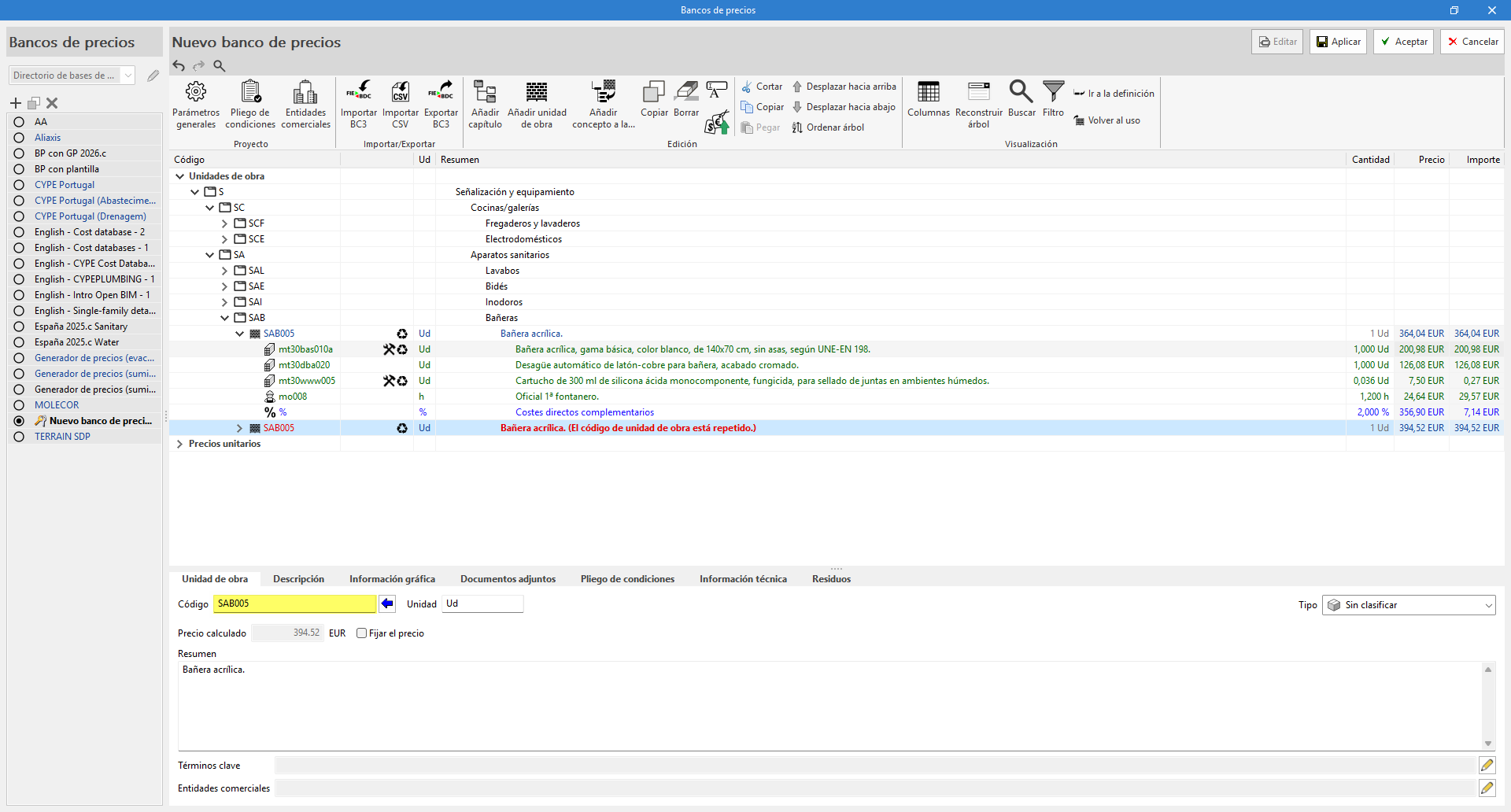Open Entidades comerciales in toolbar
Viewport: 1511px width, 812px height.
coord(305,103)
